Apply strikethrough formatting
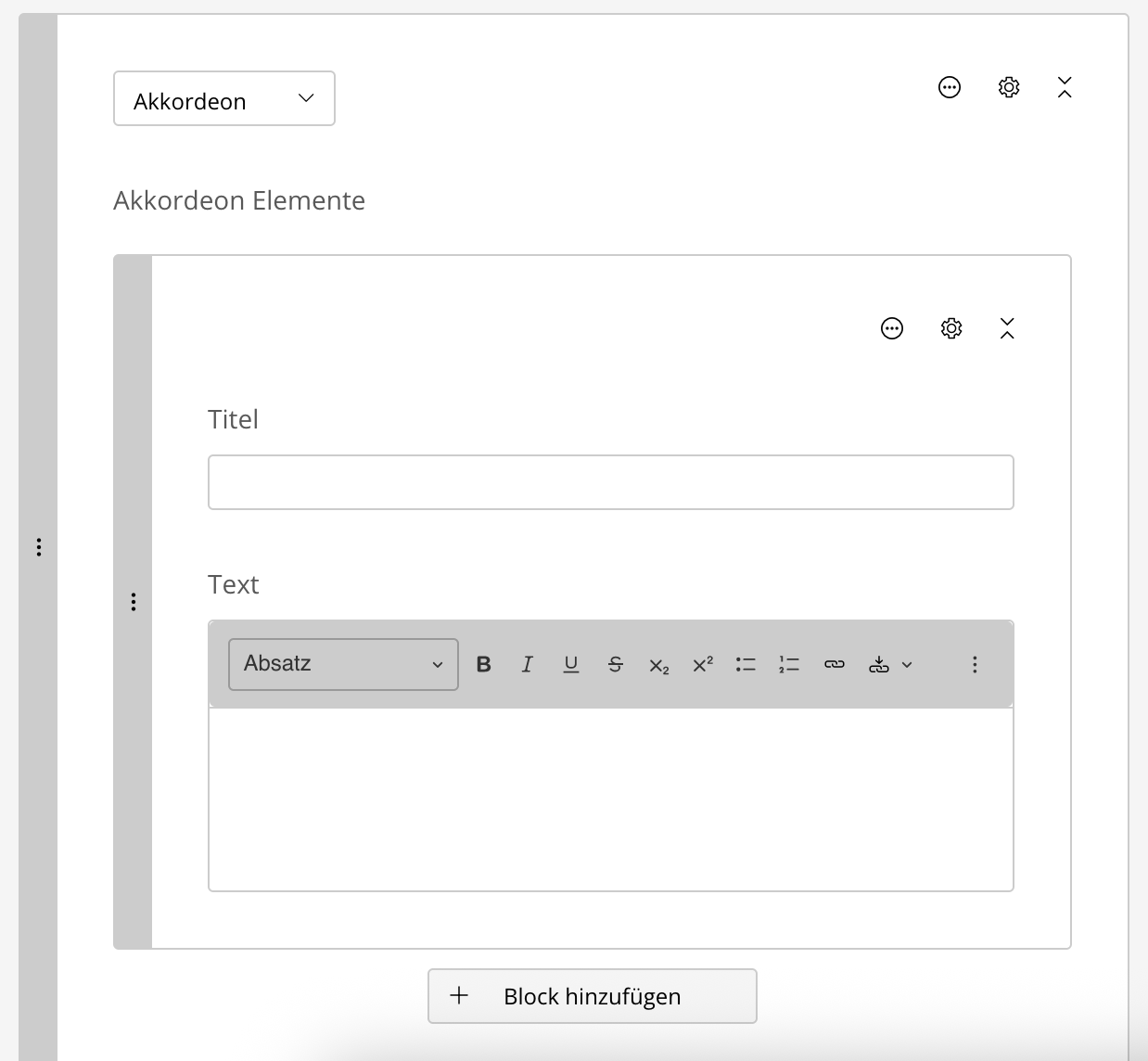 click(615, 664)
